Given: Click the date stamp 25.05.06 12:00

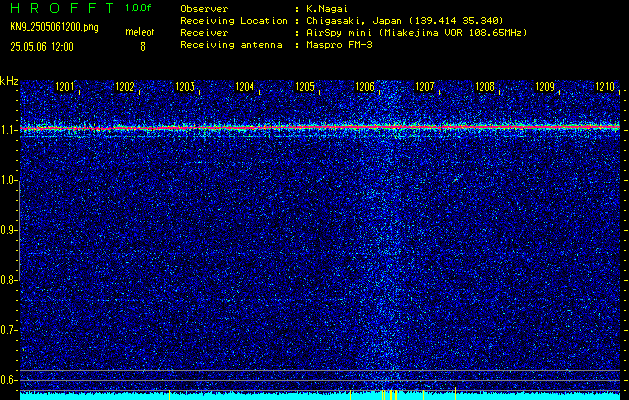Looking at the screenshot, I should pos(42,47).
